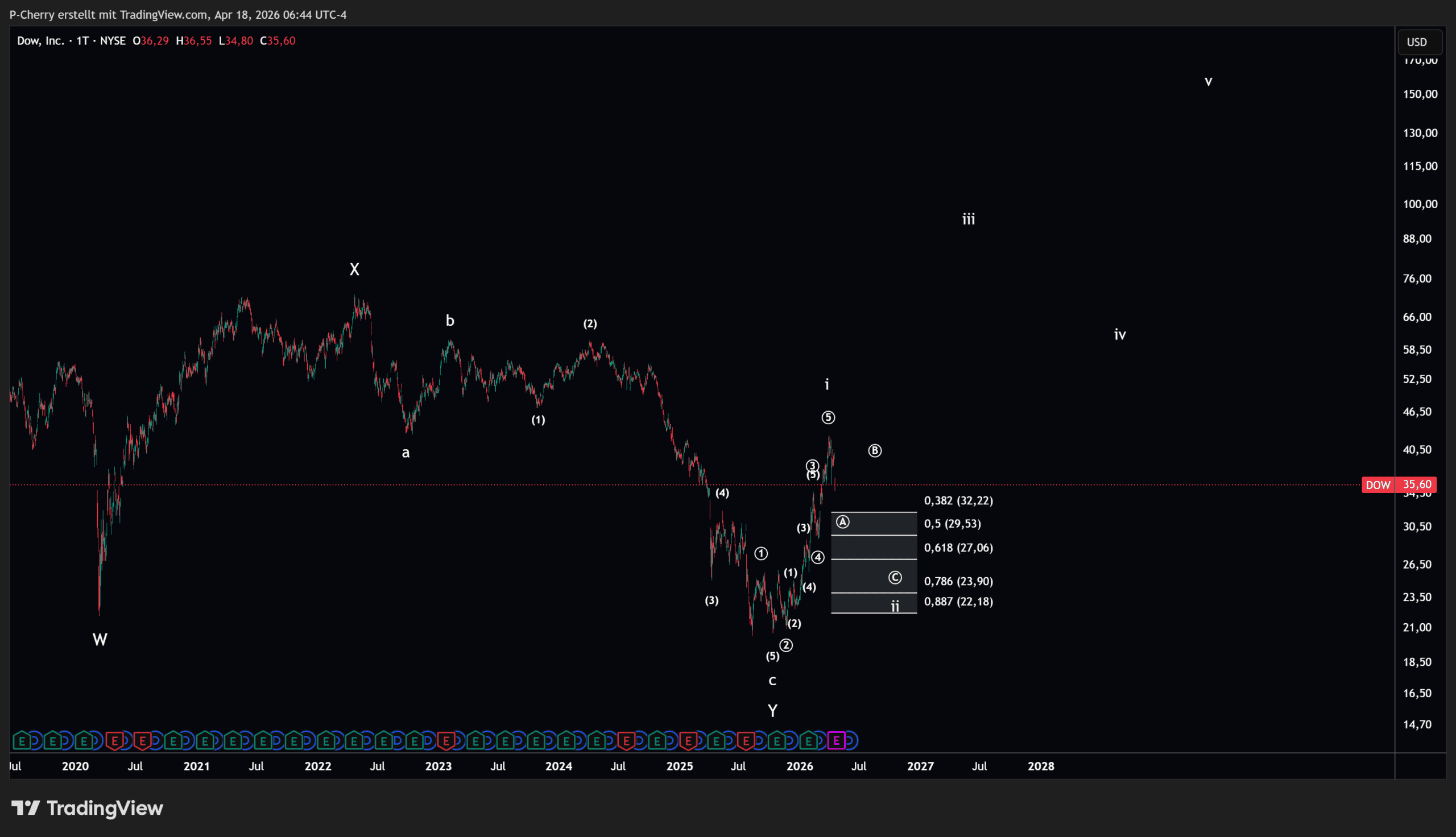This screenshot has height=837, width=1456.
Task: Click the 1T interval in chart legend
Action: pyautogui.click(x=82, y=41)
